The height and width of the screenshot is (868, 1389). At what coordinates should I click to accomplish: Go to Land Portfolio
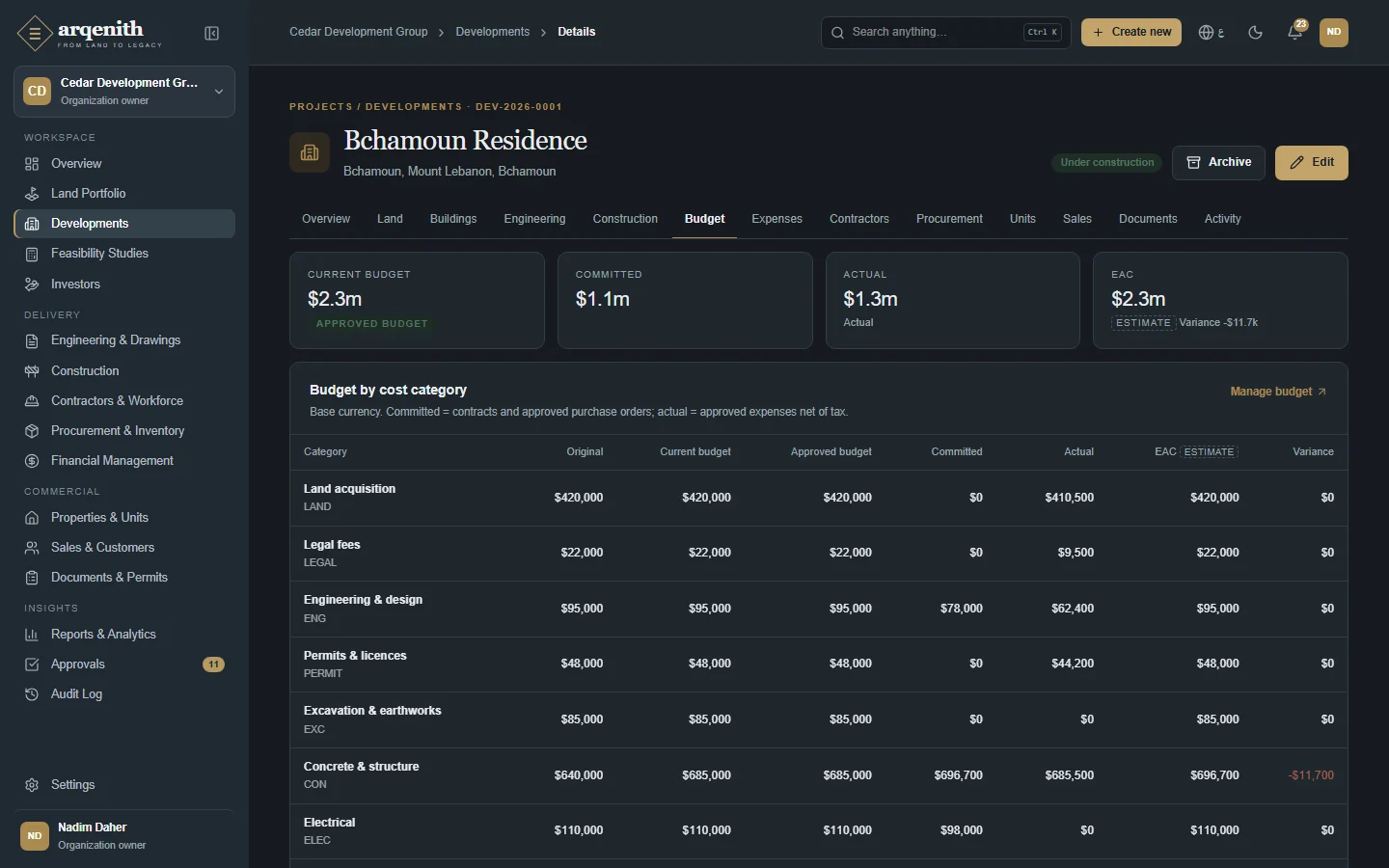coord(124,194)
